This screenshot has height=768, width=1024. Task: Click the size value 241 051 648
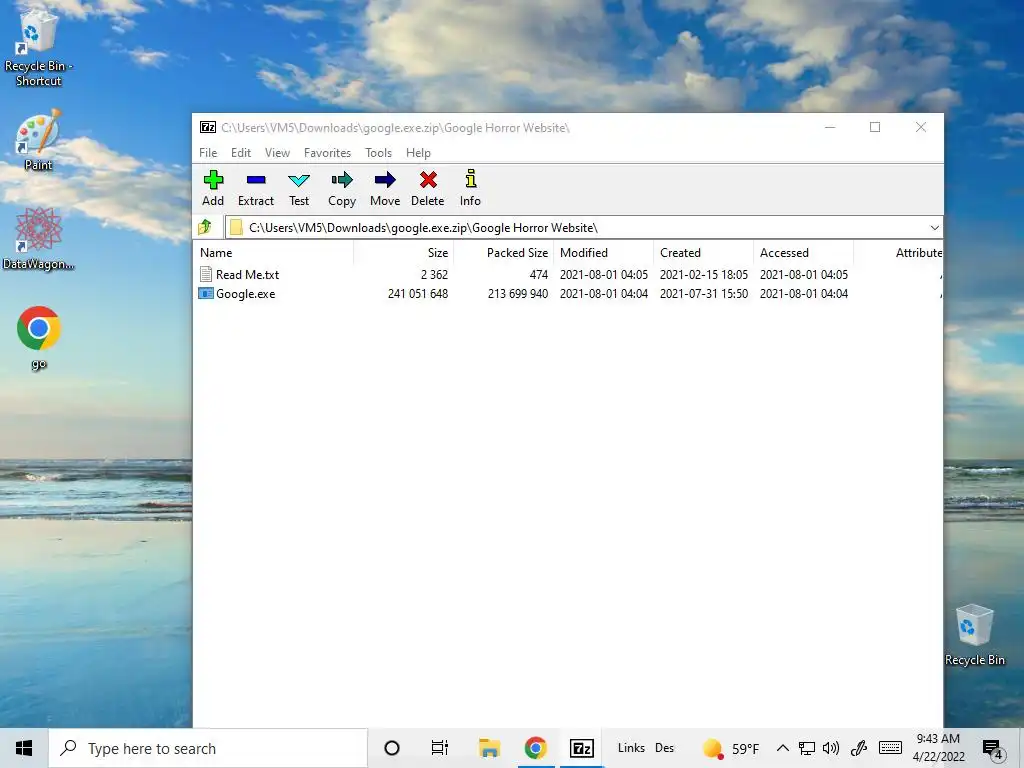[418, 294]
